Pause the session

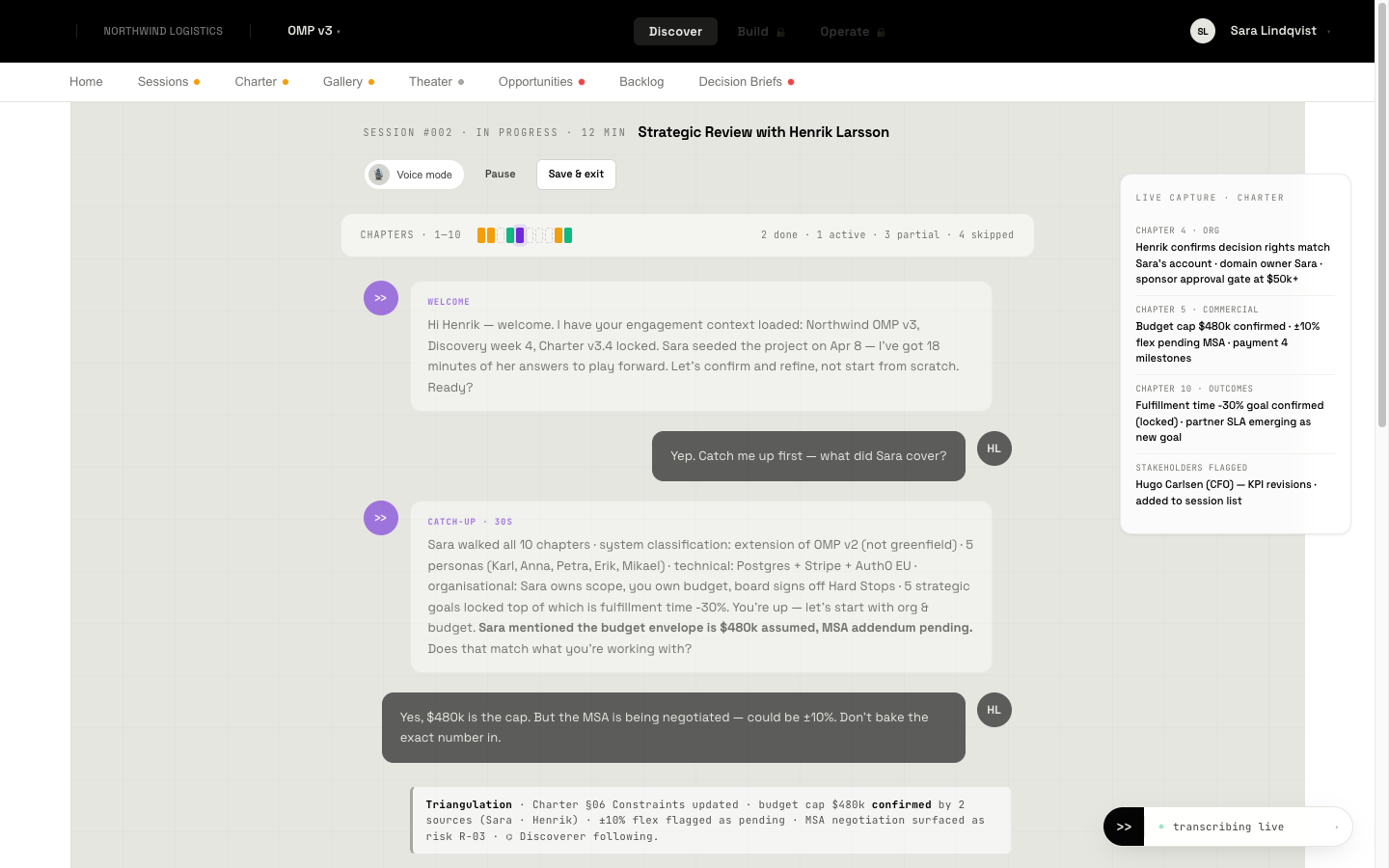click(x=500, y=175)
